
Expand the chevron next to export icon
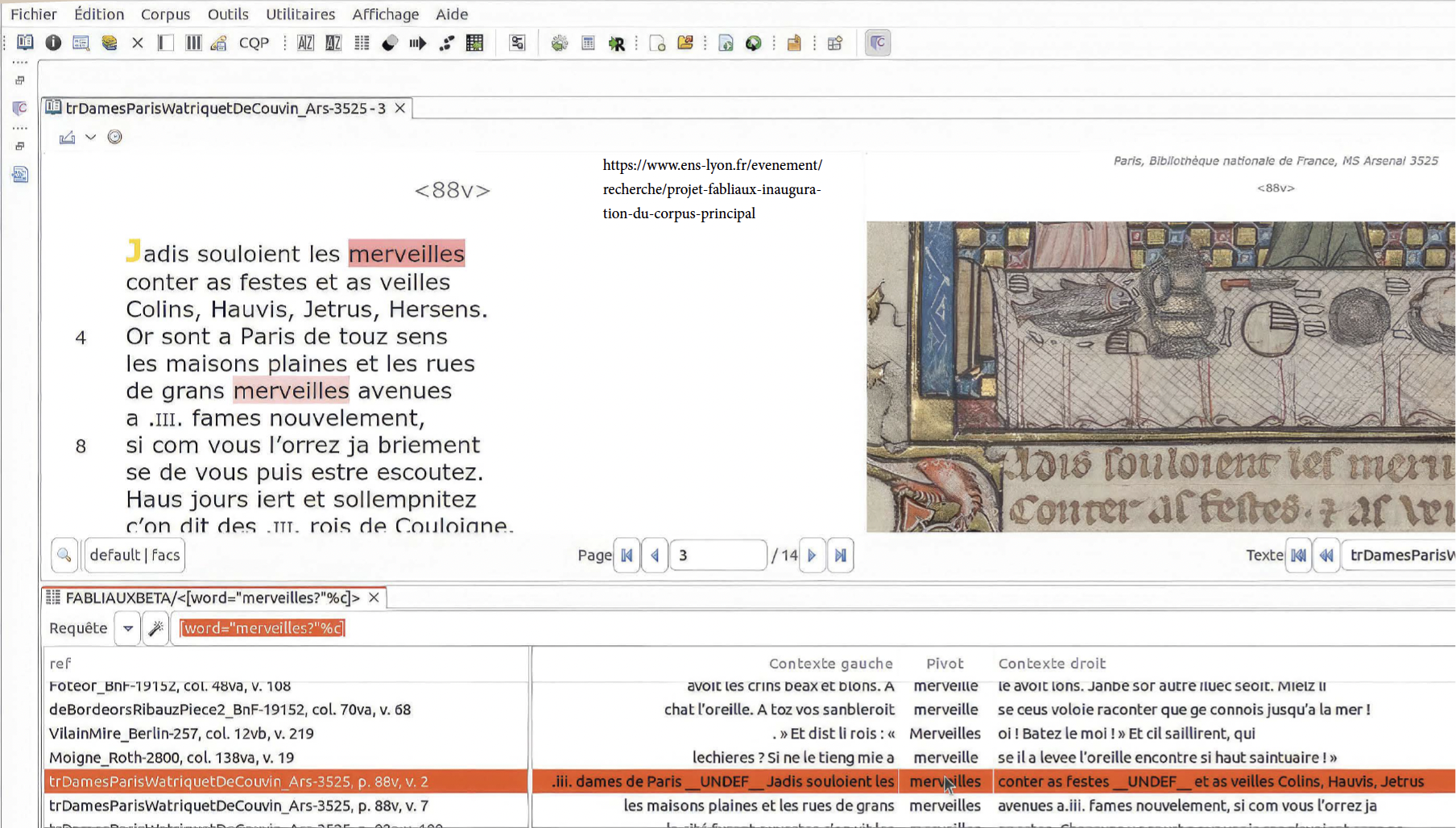[x=91, y=137]
